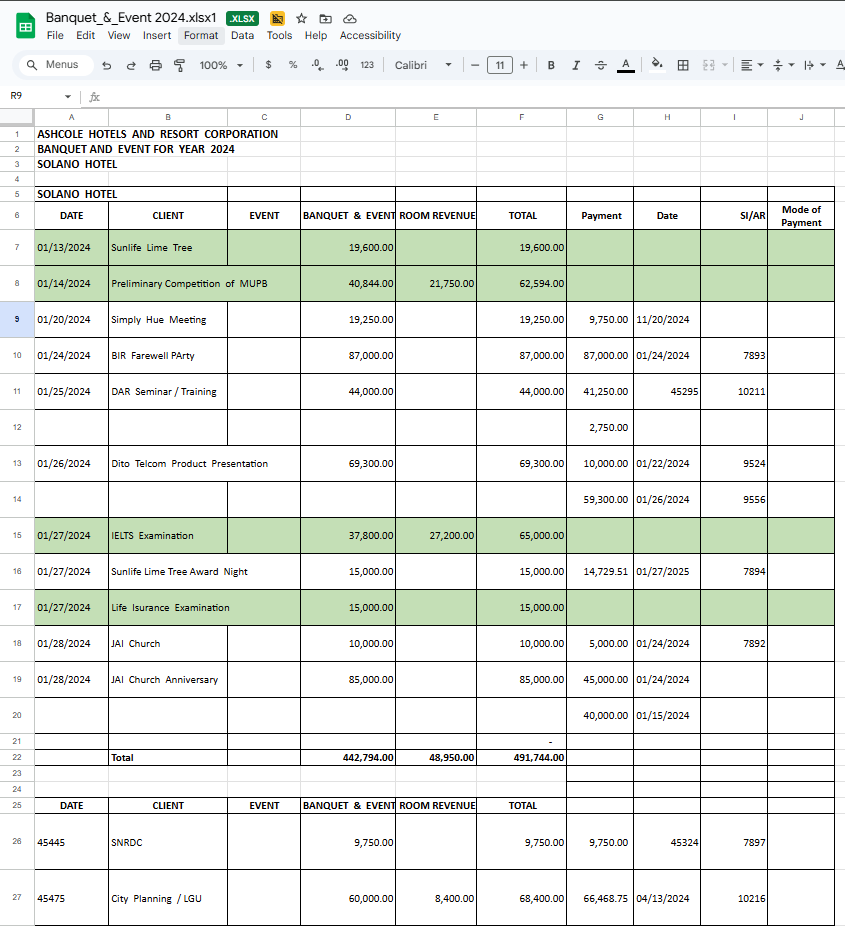Redo the last action

point(131,65)
